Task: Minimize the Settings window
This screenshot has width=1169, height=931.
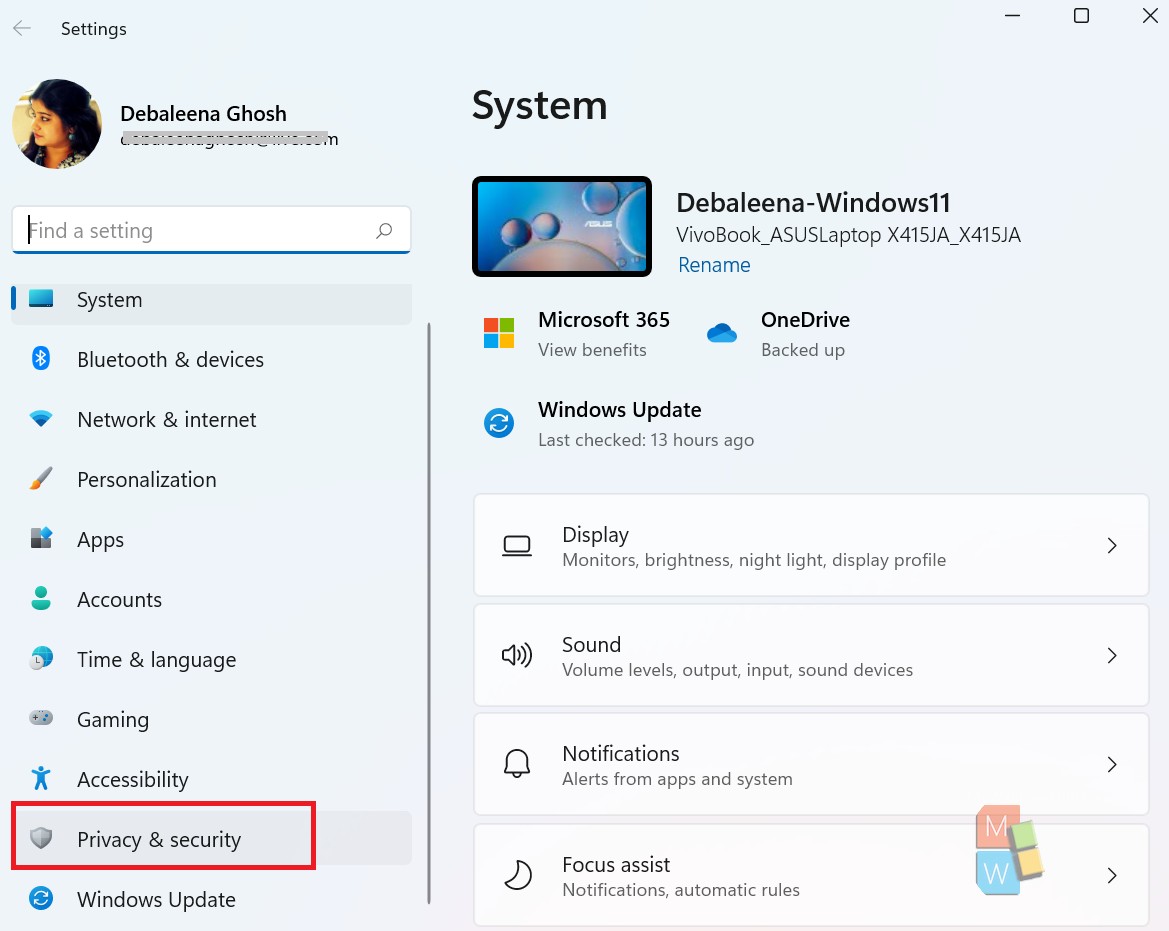Action: click(x=1012, y=16)
